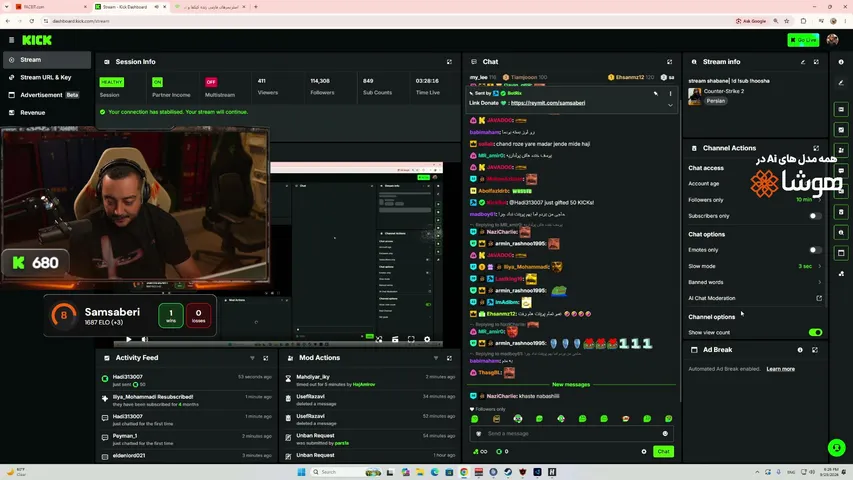Screen dimensions: 853x480
Task: Click the Persian language tag
Action: coord(715,101)
